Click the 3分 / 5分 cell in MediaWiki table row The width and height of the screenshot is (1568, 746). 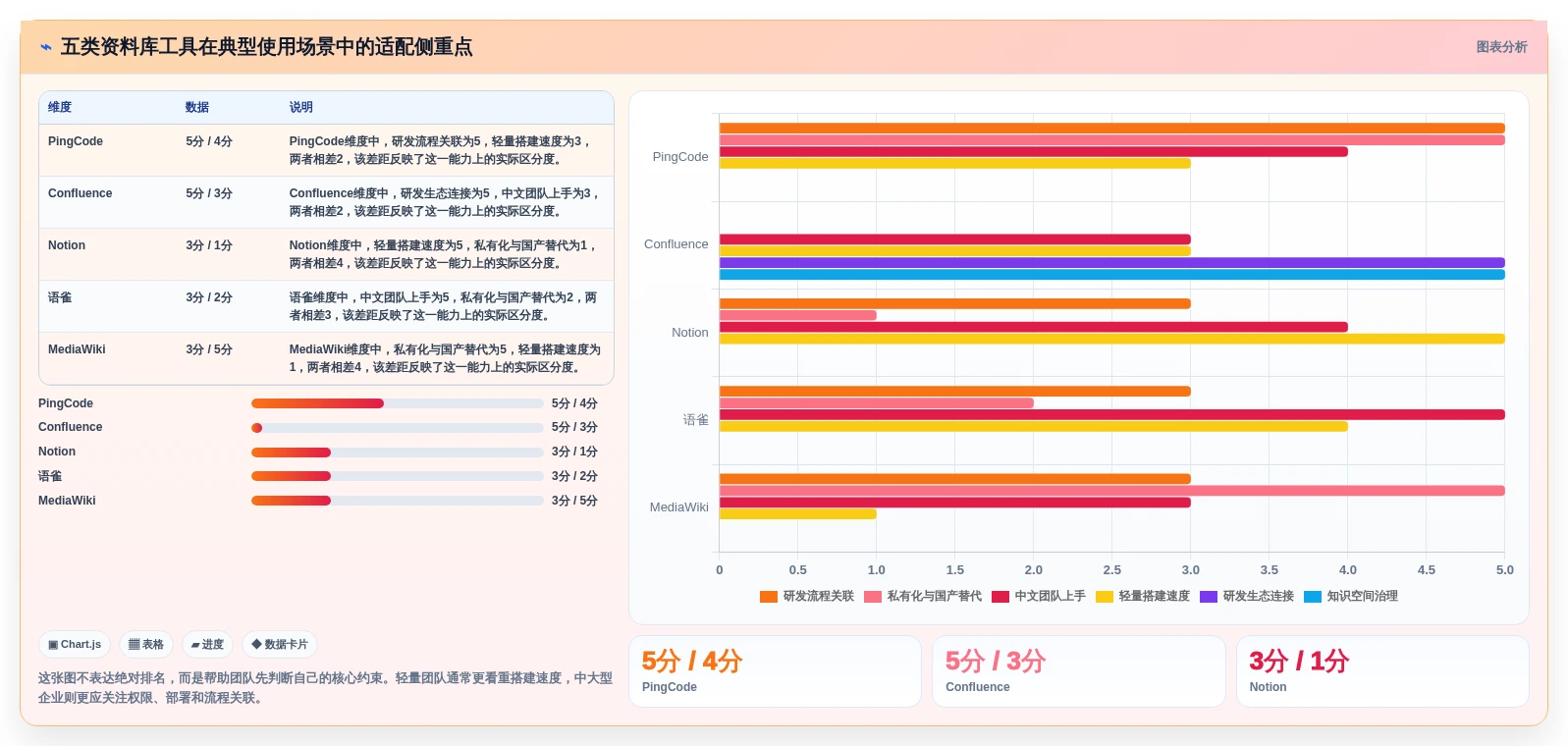pos(209,349)
